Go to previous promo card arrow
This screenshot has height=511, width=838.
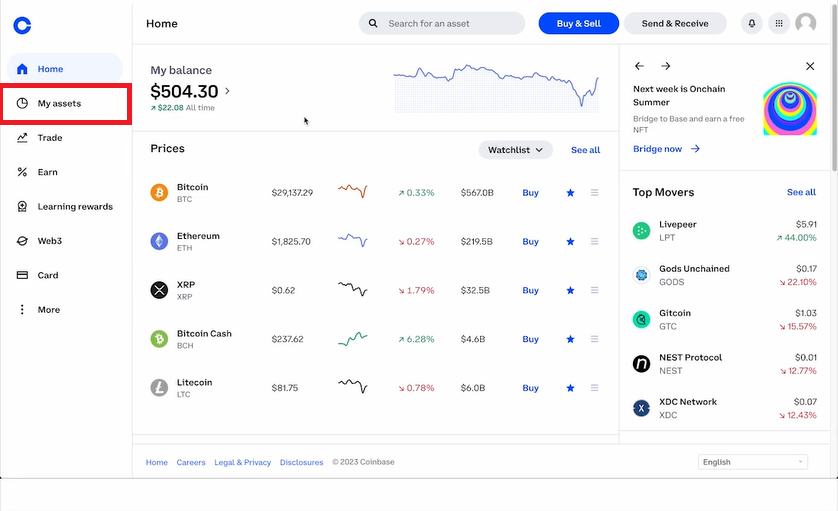click(x=639, y=66)
